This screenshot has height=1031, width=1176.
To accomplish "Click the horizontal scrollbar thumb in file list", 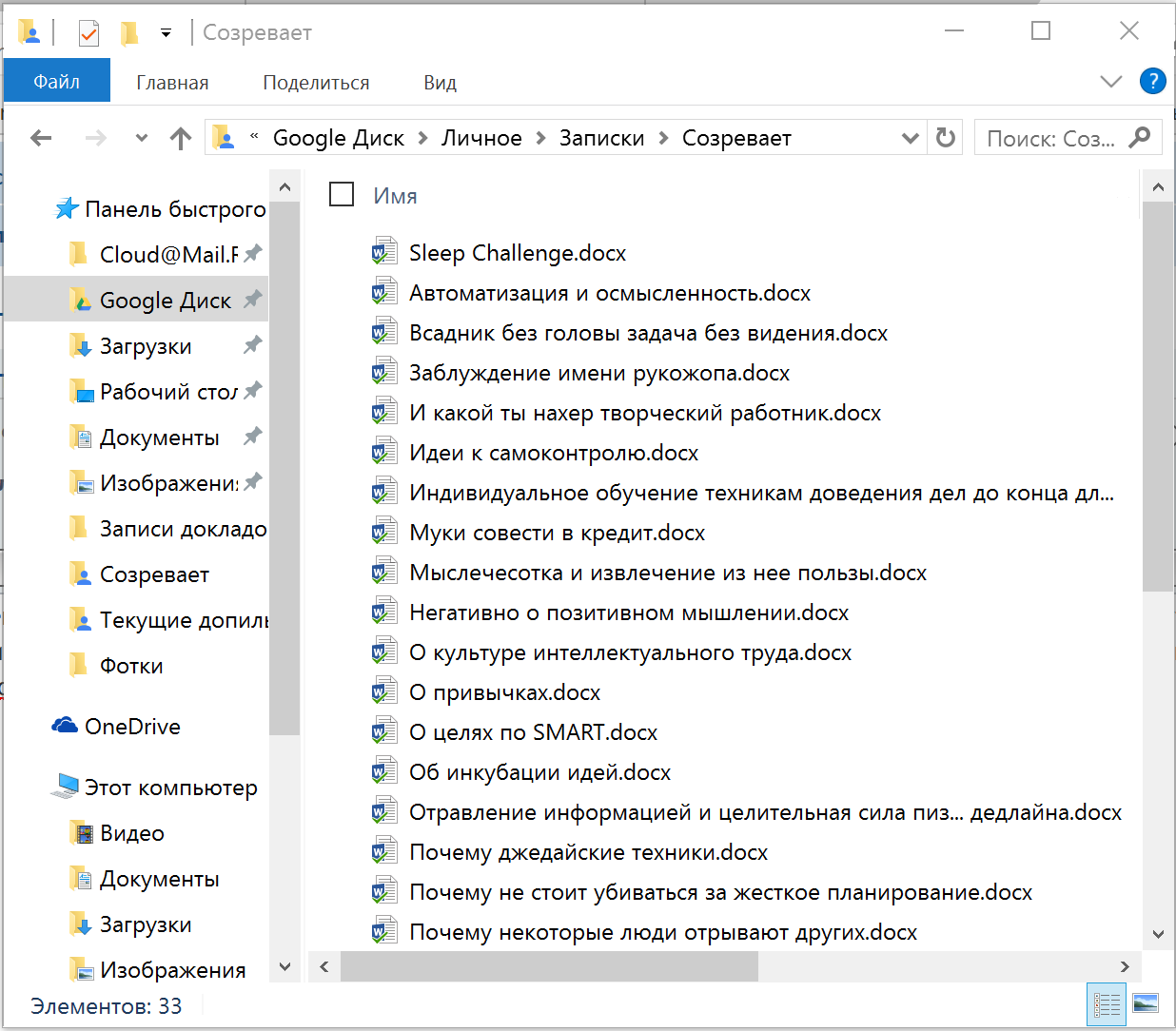I will (x=549, y=967).
